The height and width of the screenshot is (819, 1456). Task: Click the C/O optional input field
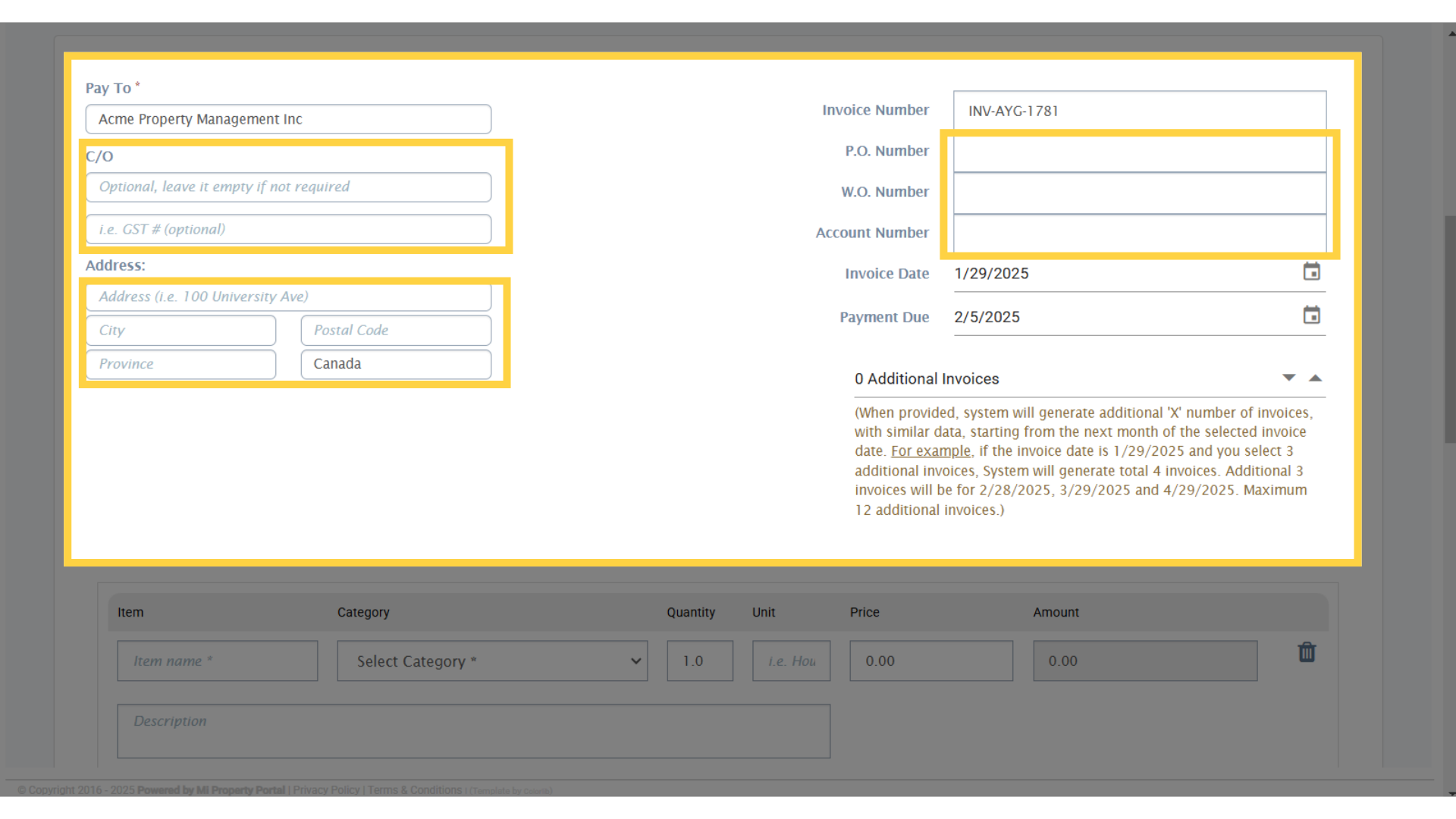(288, 187)
